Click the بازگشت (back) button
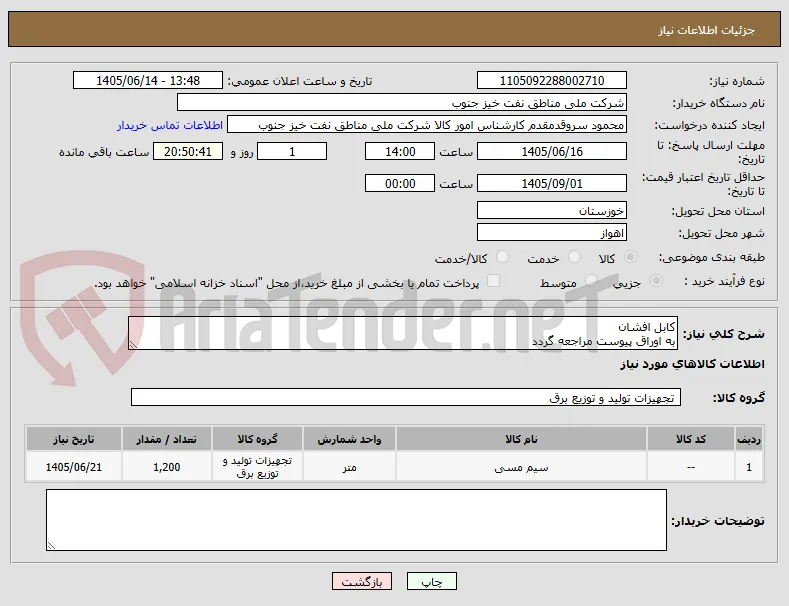789x606 pixels. coord(362,582)
